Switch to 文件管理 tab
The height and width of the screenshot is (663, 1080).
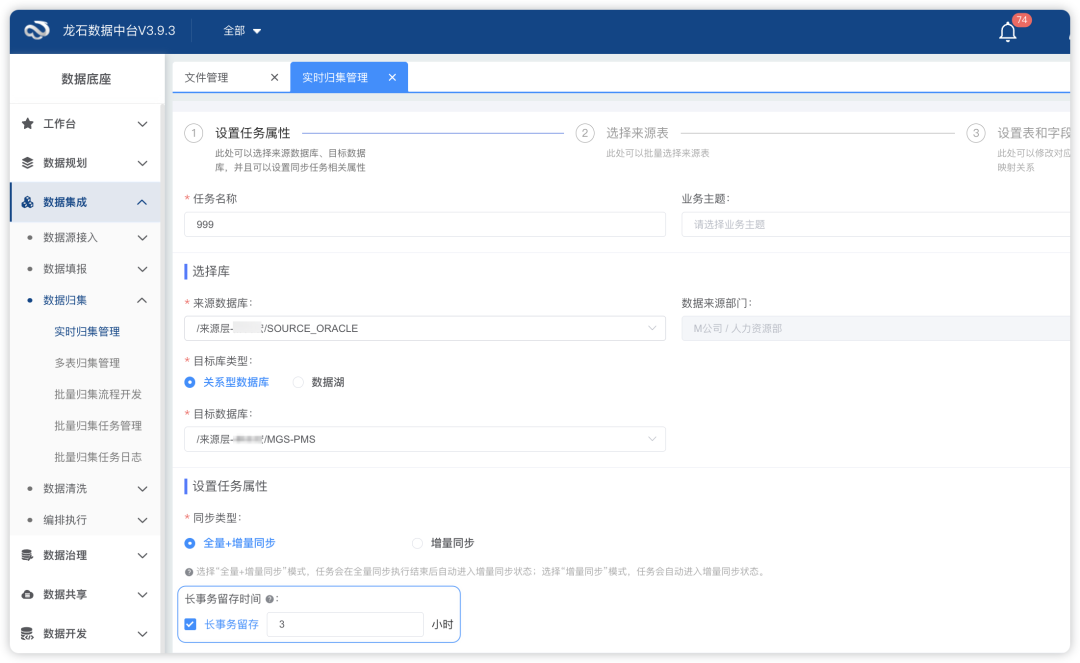coord(207,78)
